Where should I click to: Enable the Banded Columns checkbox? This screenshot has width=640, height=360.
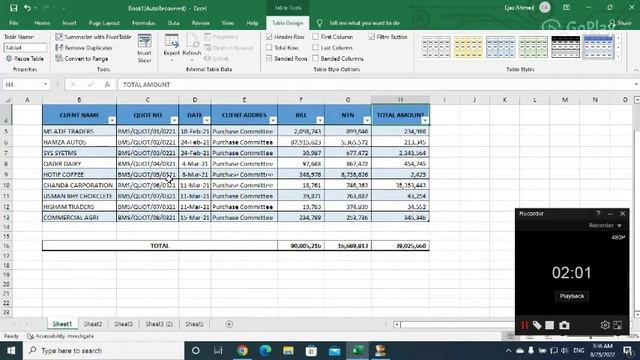[316, 58]
